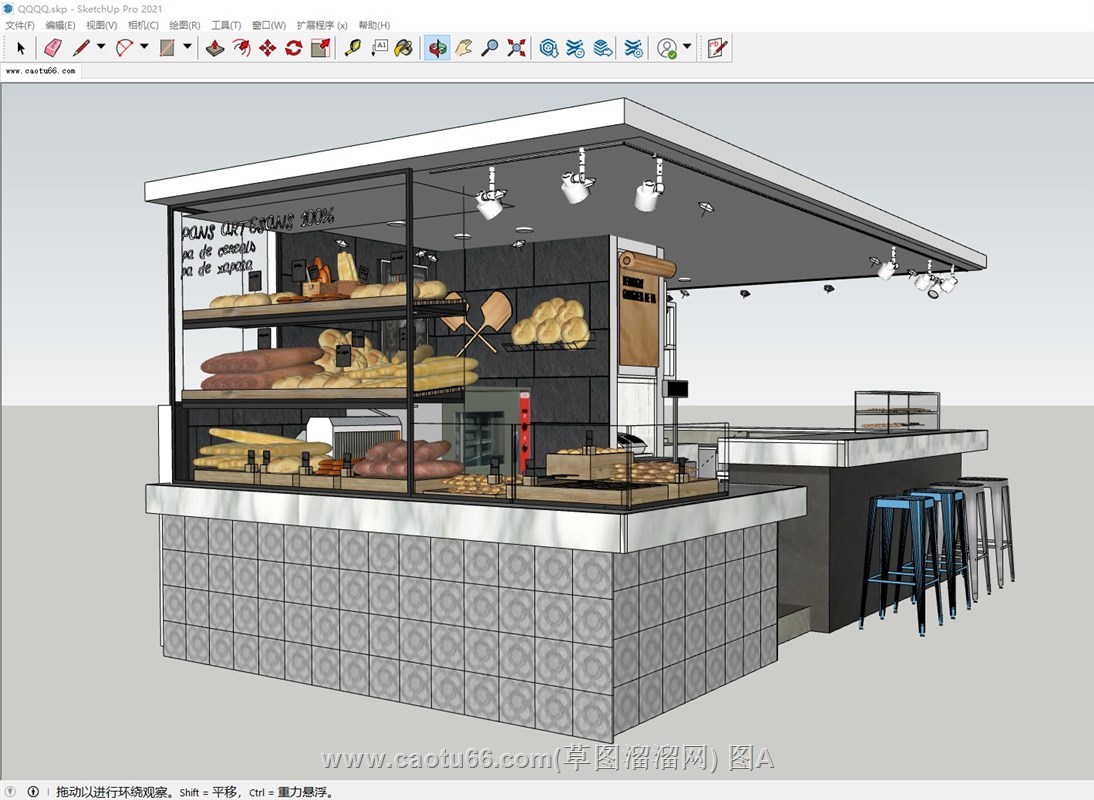Select the Zoom magnifier tool
Image resolution: width=1094 pixels, height=800 pixels.
[x=489, y=47]
